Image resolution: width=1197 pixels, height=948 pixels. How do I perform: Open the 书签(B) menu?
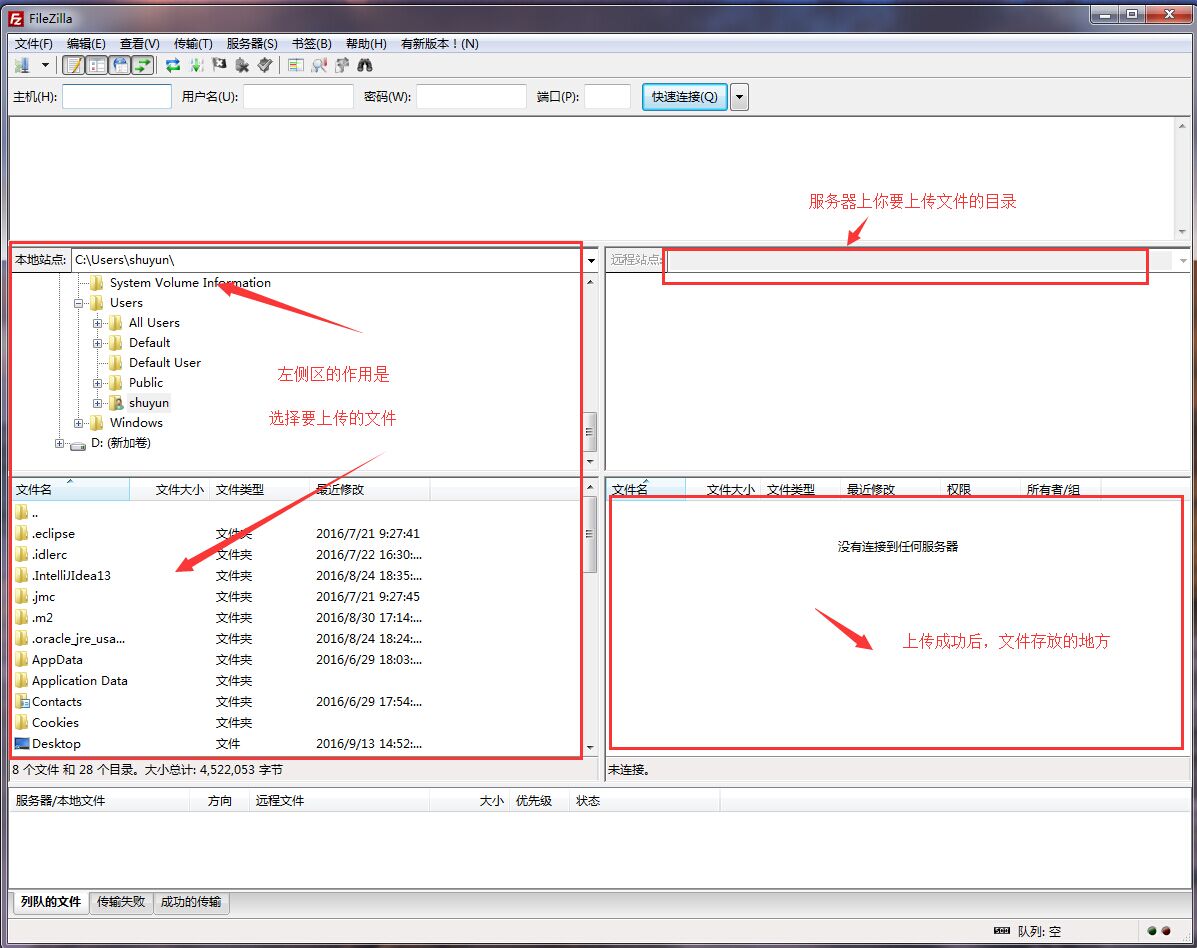click(311, 44)
